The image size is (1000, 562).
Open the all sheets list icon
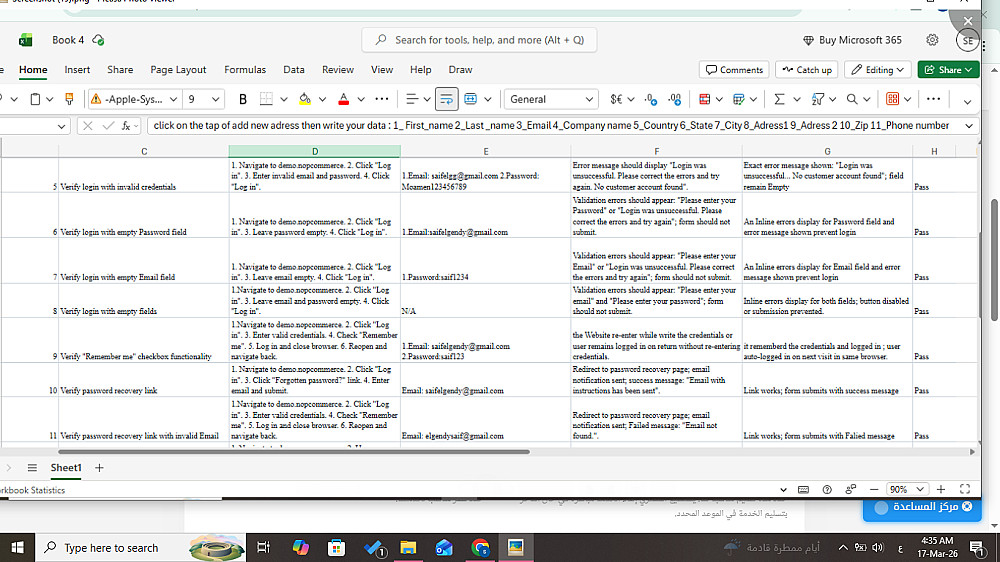(x=32, y=468)
